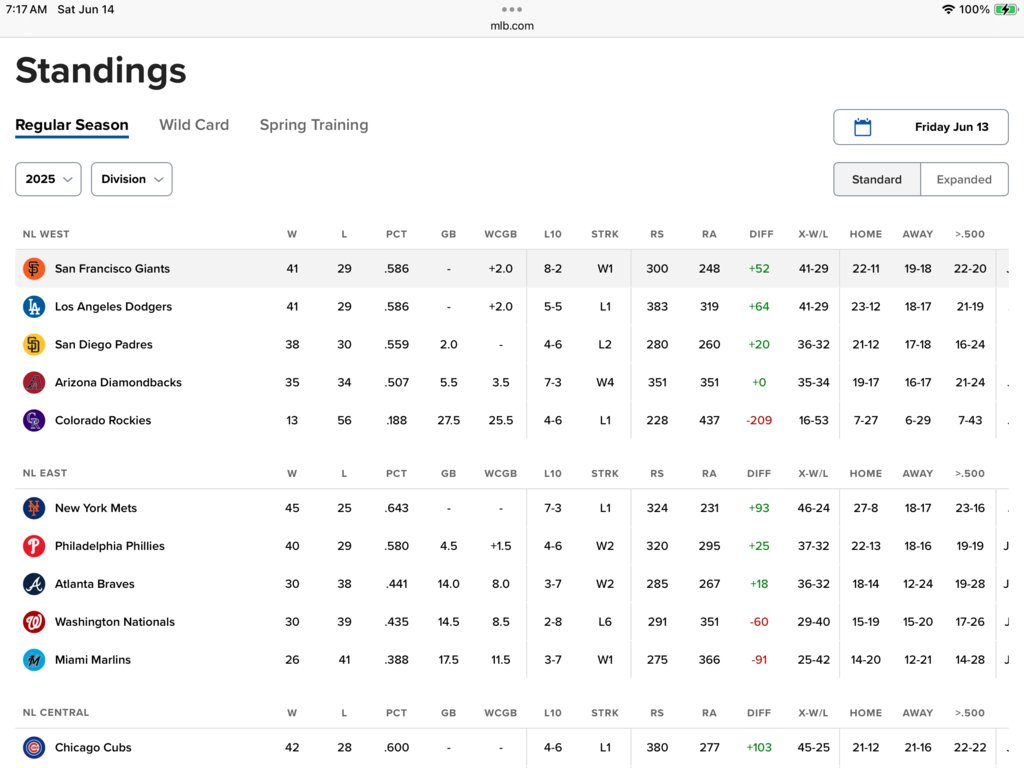
Task: Open Chicago Cubs team link
Action: 93,747
